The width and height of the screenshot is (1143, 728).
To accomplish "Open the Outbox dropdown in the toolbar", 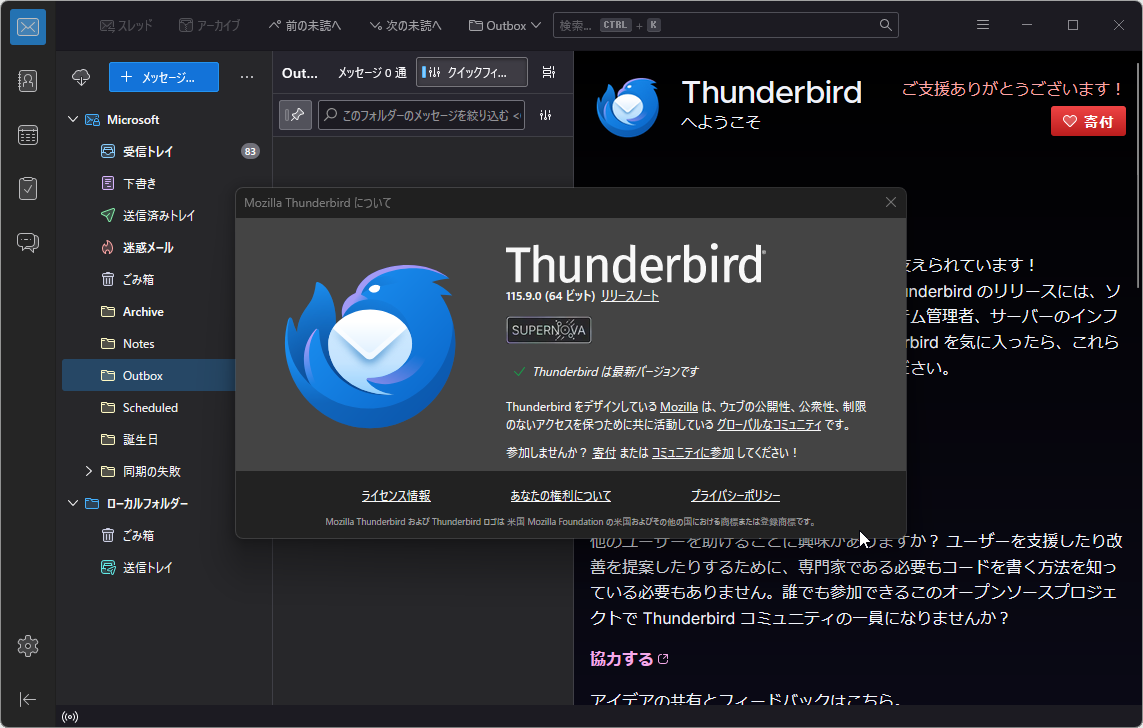I will (x=504, y=24).
